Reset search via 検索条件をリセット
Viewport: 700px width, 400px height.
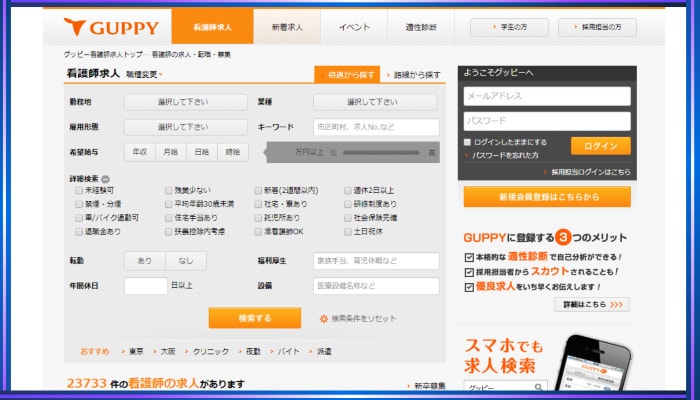click(x=363, y=319)
